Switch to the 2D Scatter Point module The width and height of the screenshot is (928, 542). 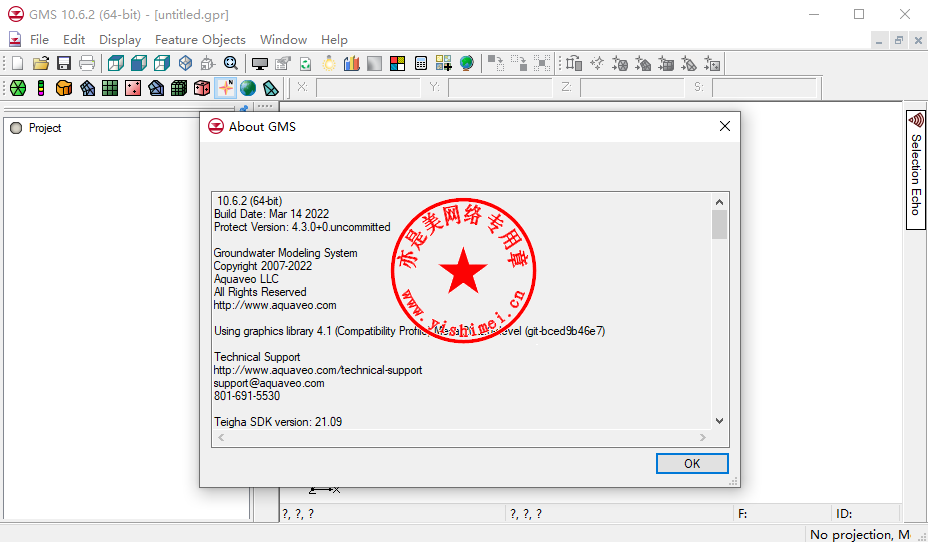tap(133, 88)
